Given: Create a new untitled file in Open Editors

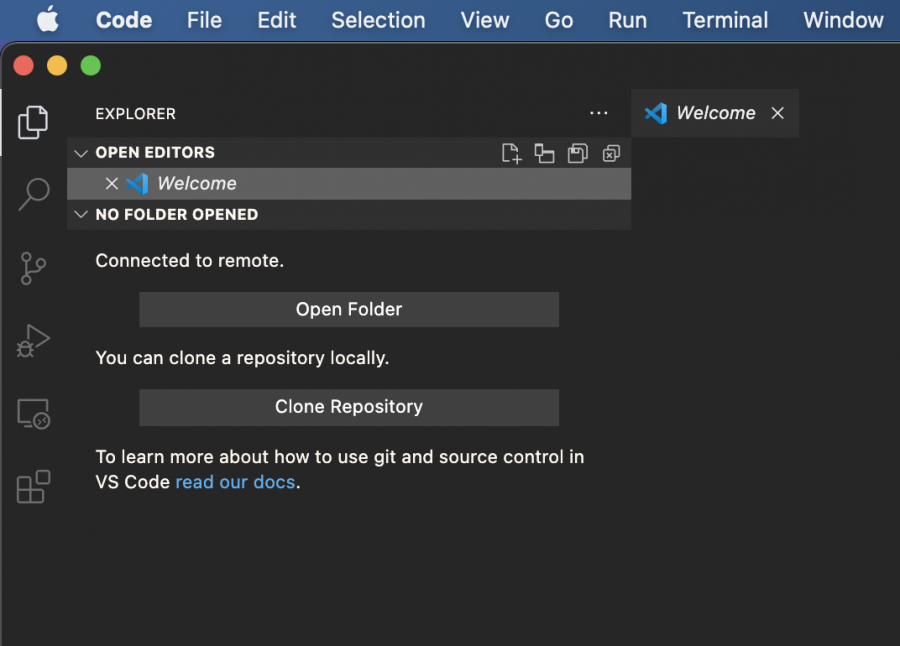Looking at the screenshot, I should [511, 153].
